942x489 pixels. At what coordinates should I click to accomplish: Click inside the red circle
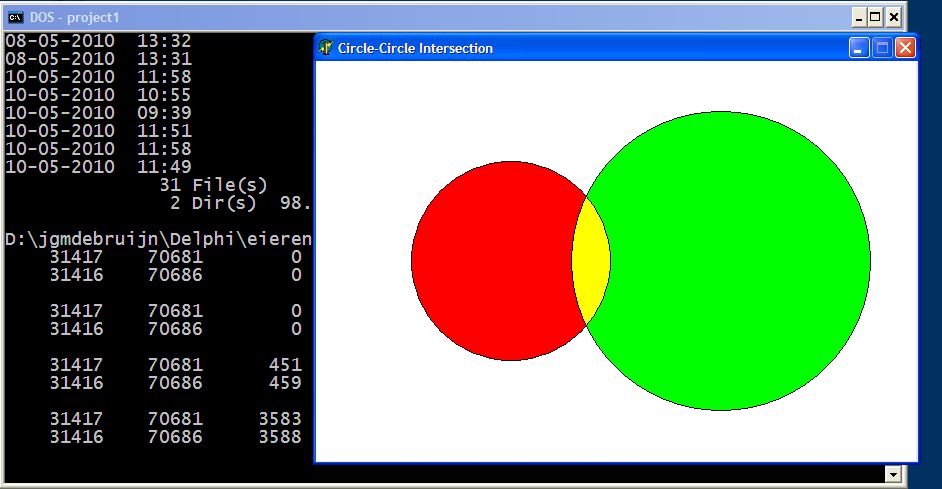(x=490, y=260)
